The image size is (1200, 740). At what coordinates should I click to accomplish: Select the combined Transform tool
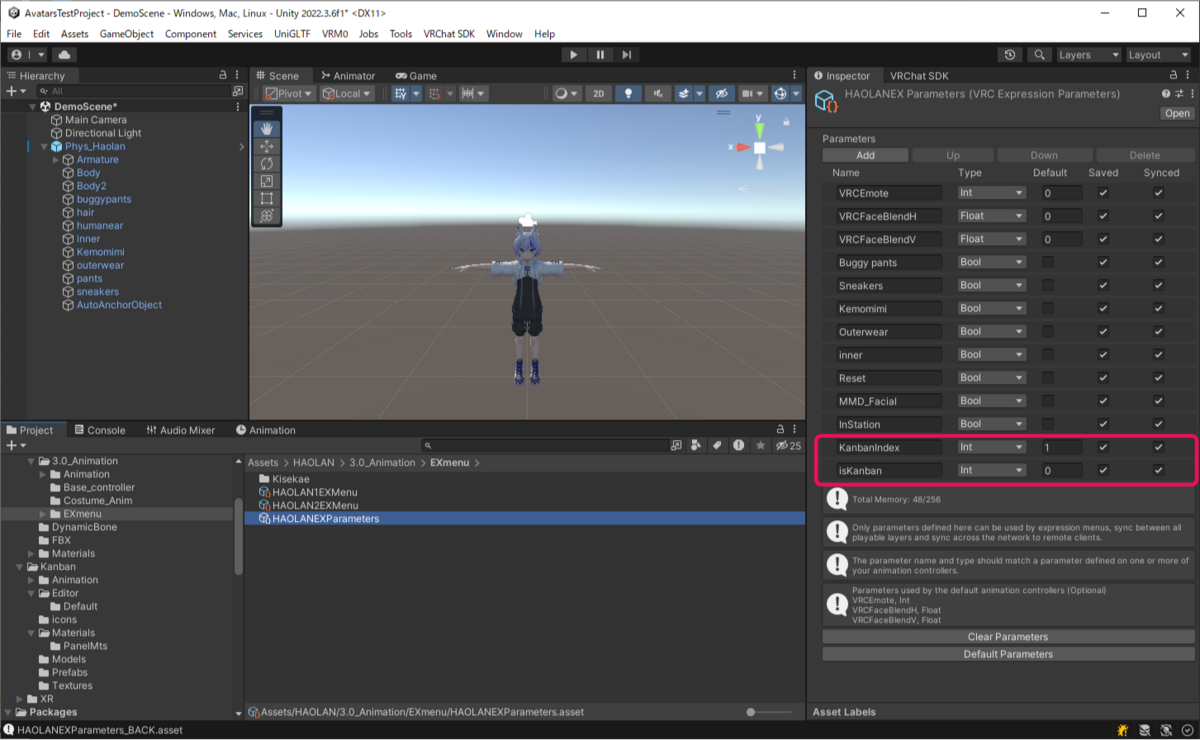[x=267, y=215]
